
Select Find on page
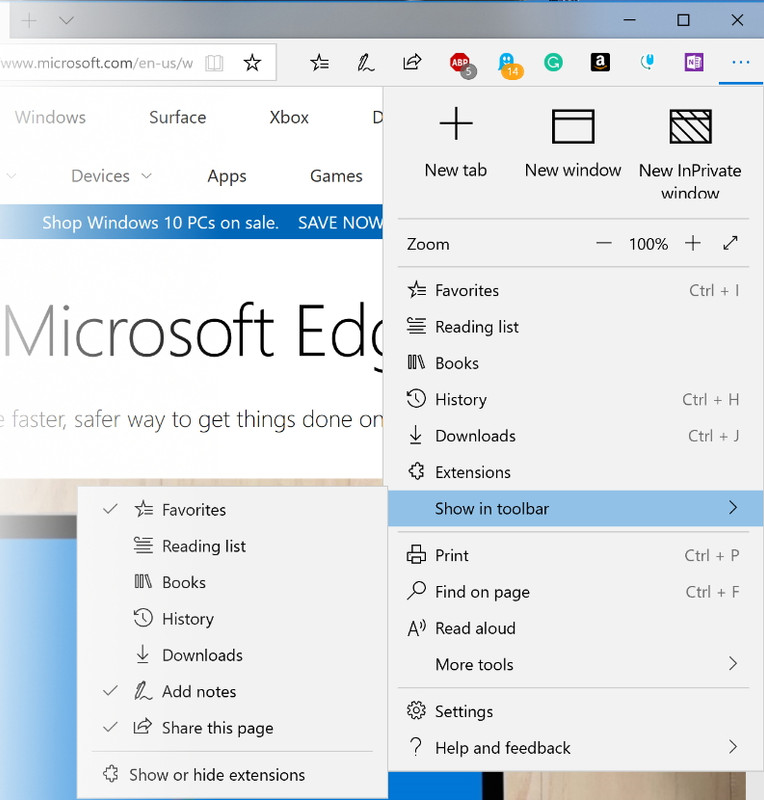coord(573,592)
